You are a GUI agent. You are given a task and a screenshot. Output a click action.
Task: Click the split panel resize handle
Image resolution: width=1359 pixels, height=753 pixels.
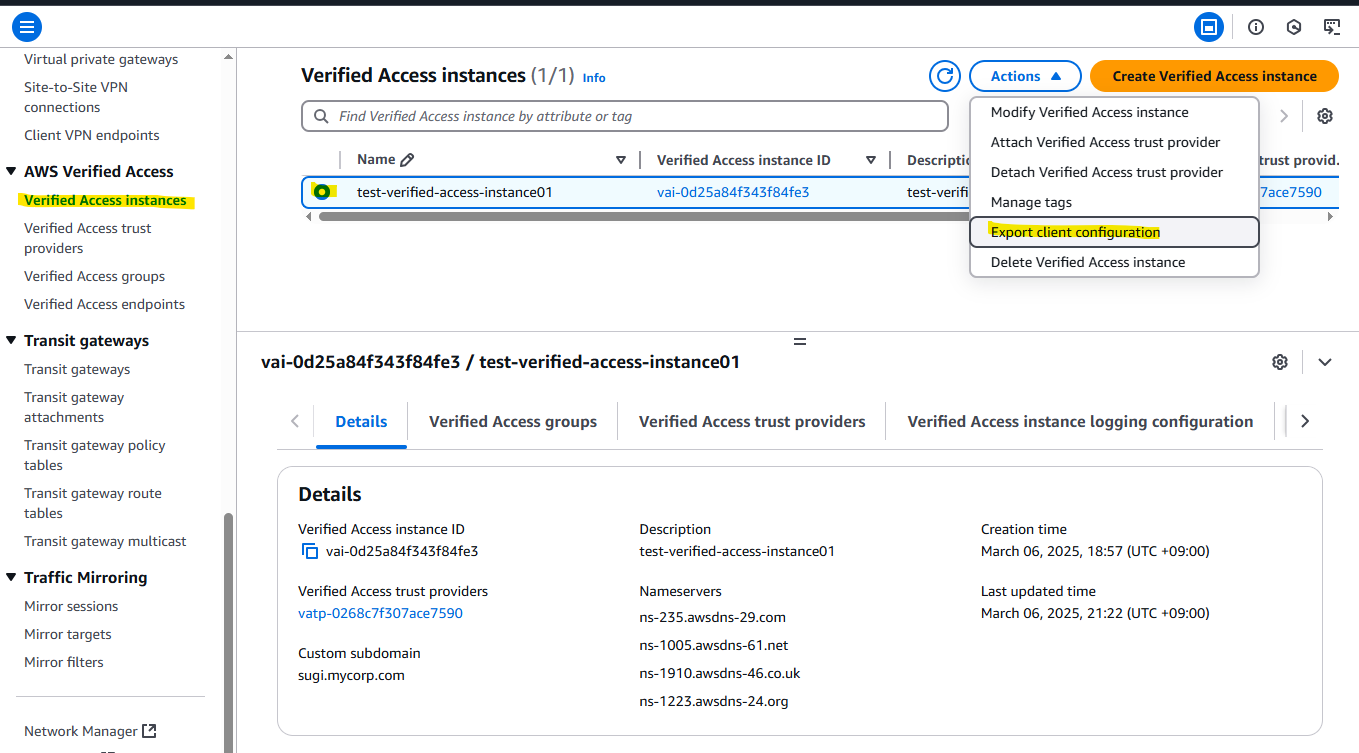799,342
